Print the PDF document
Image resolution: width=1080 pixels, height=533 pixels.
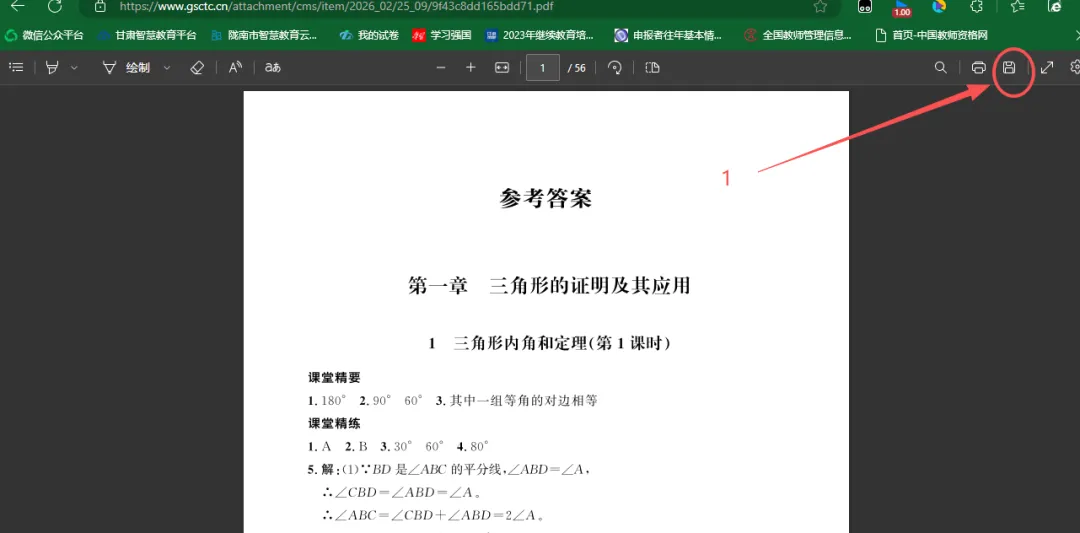coord(978,67)
